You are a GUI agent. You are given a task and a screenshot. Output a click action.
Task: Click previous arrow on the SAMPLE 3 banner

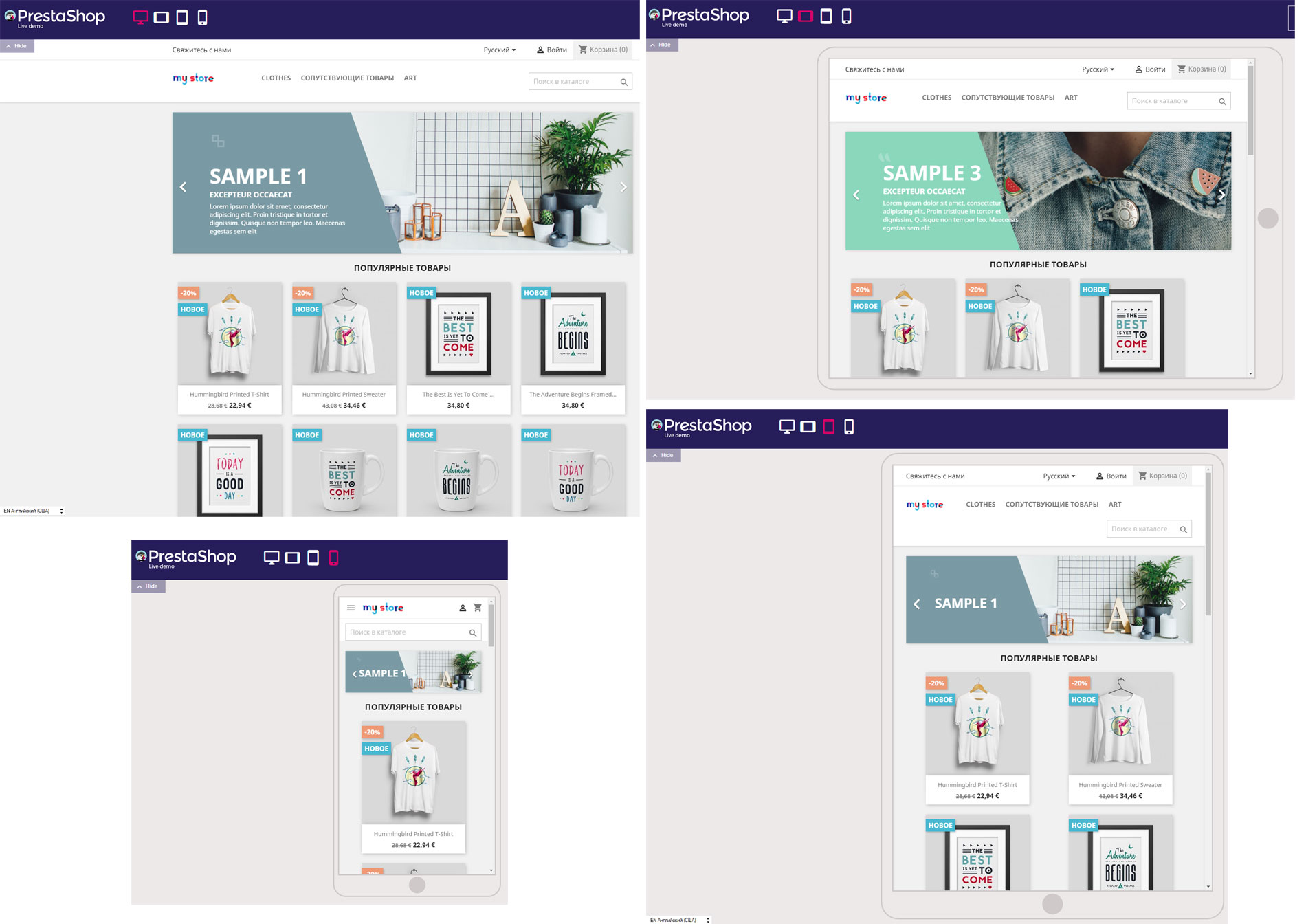point(856,195)
